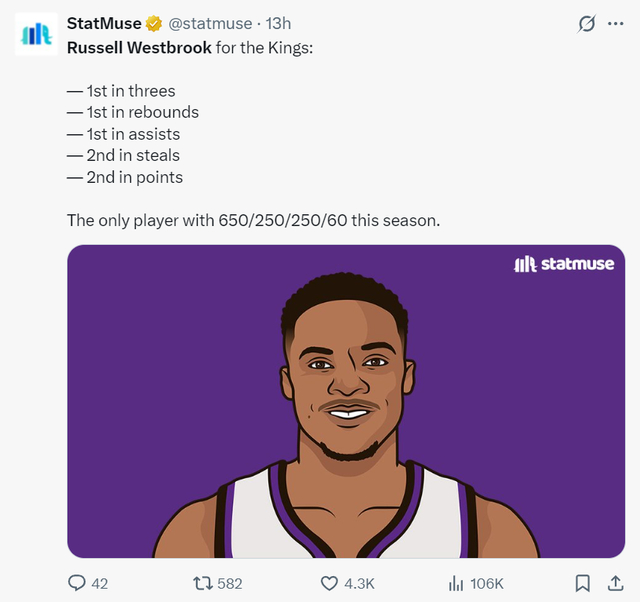Screen dimensions: 640x602
Task: Open the Westbrook illustration image
Action: (345, 420)
